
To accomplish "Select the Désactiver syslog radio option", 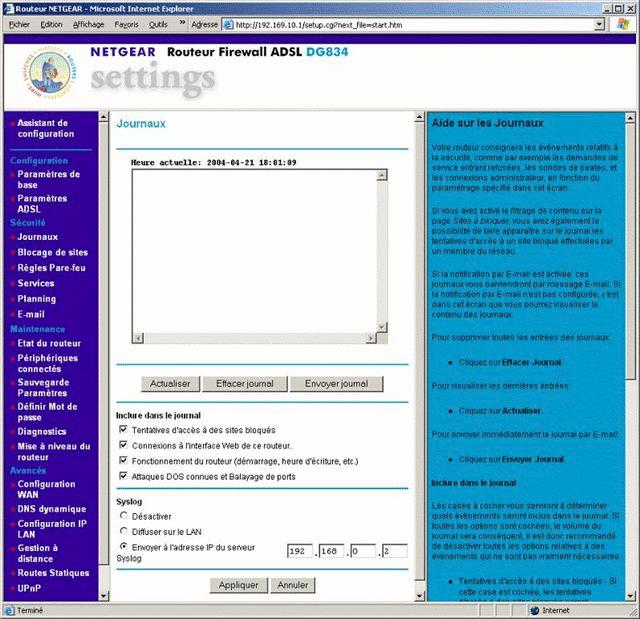I will click(x=123, y=516).
